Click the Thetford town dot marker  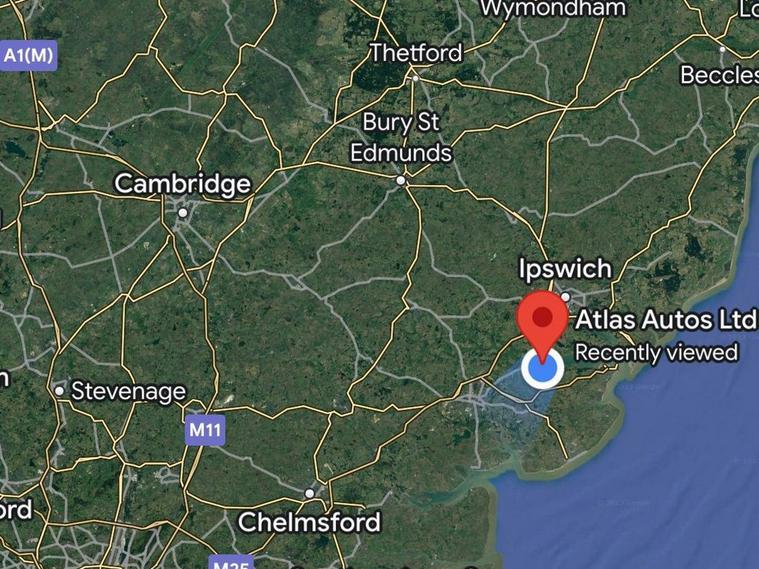[x=415, y=78]
